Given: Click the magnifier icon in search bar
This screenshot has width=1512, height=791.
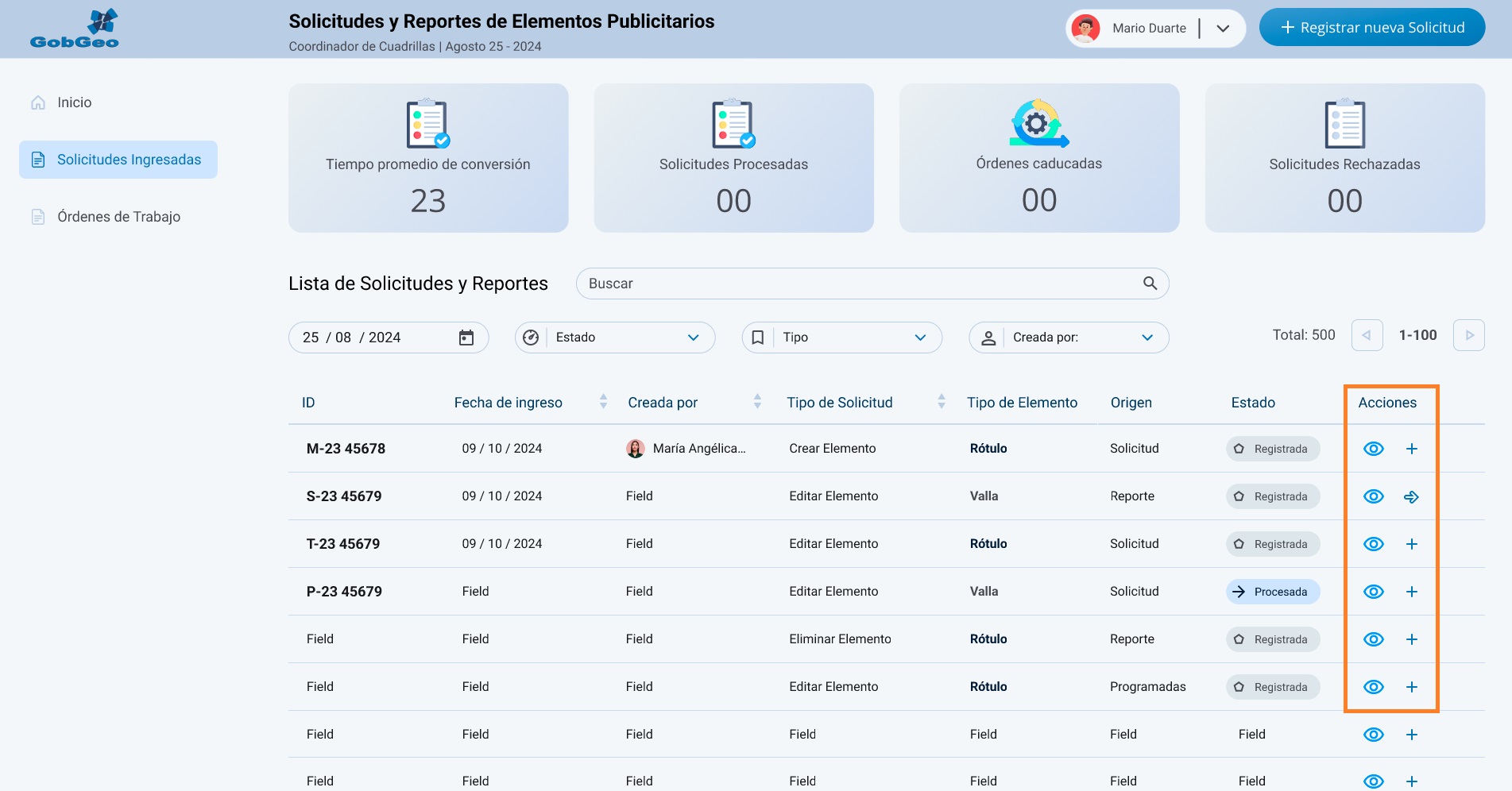Looking at the screenshot, I should (x=1150, y=284).
